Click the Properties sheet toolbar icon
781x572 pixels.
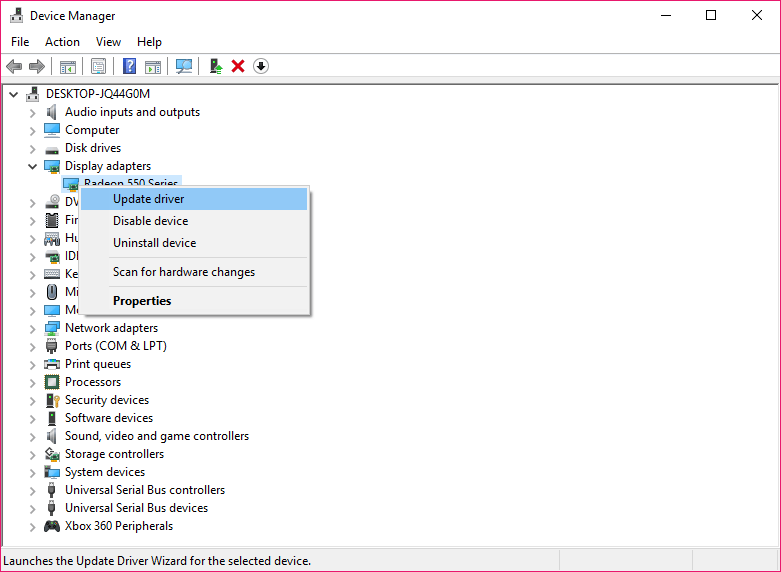(99, 66)
